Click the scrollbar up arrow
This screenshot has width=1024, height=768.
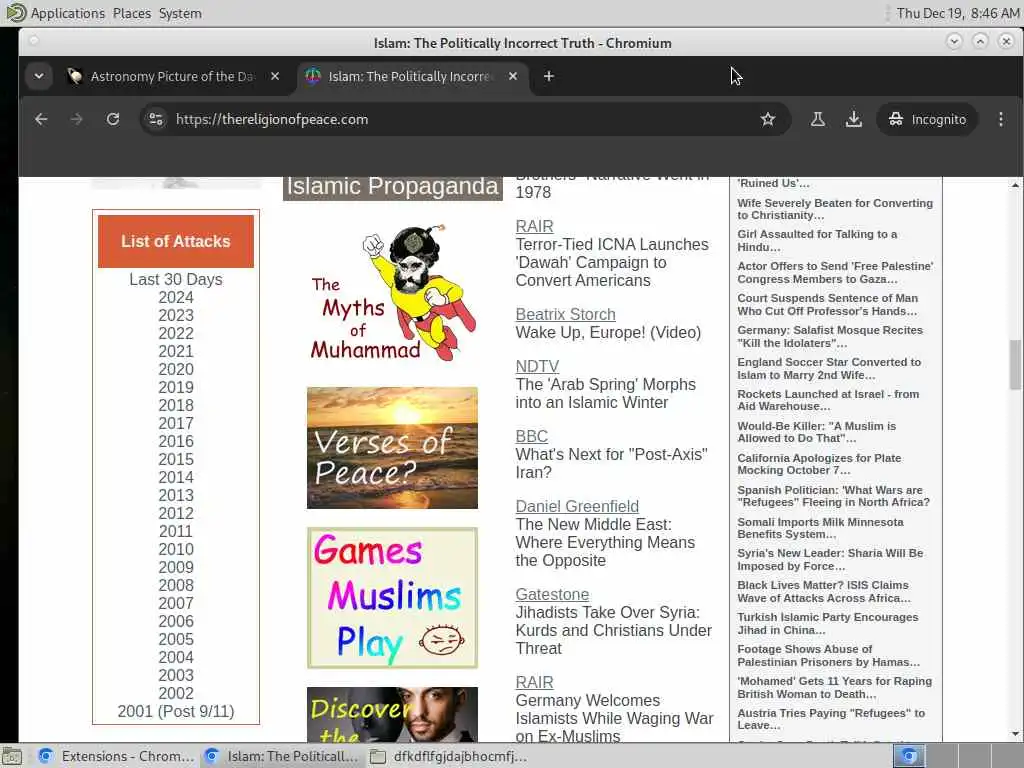tap(1016, 185)
